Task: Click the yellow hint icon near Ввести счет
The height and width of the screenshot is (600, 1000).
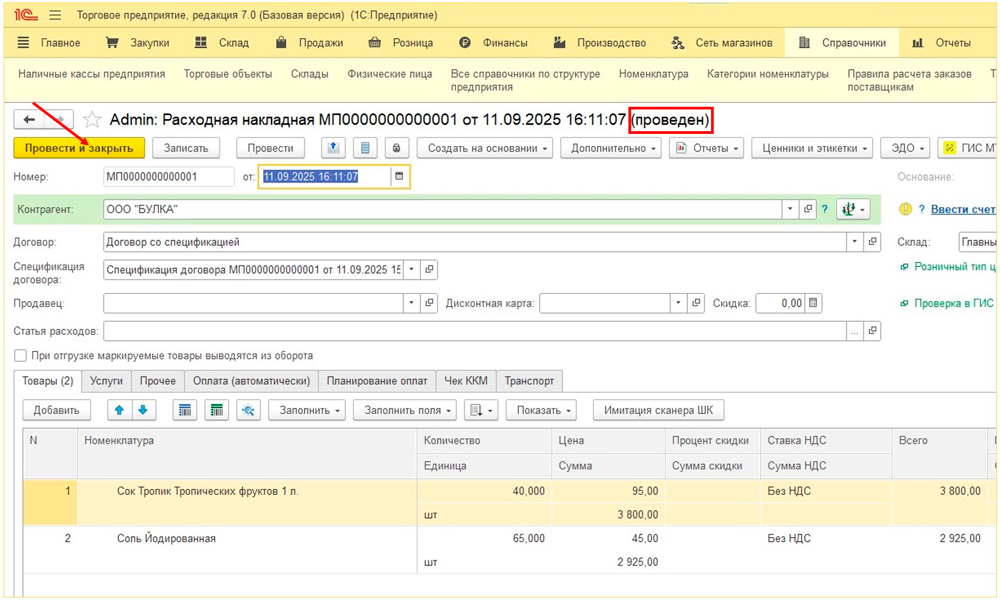Action: pos(906,209)
